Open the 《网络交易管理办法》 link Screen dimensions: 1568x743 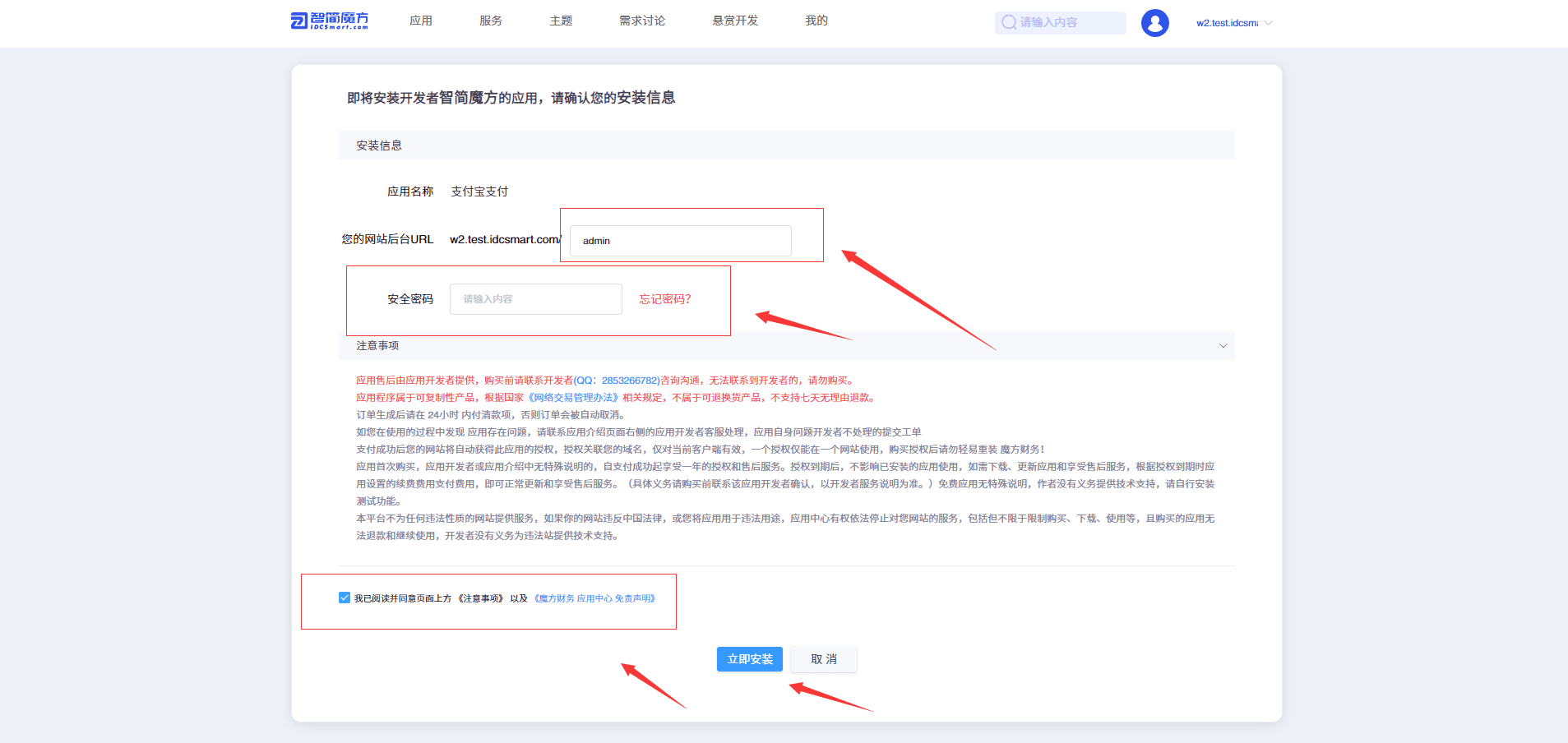tap(573, 398)
